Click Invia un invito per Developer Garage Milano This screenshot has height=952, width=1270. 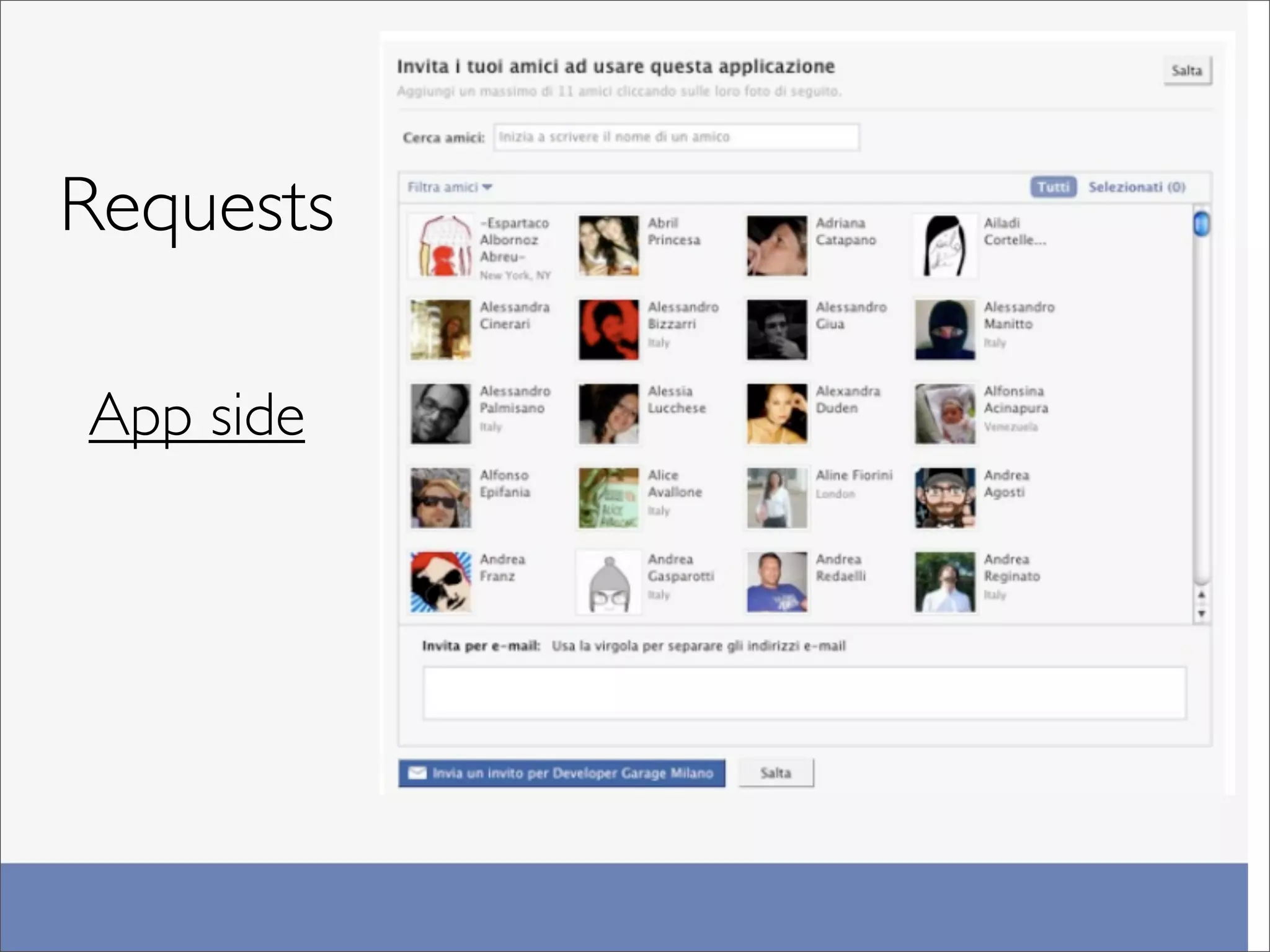coord(562,773)
